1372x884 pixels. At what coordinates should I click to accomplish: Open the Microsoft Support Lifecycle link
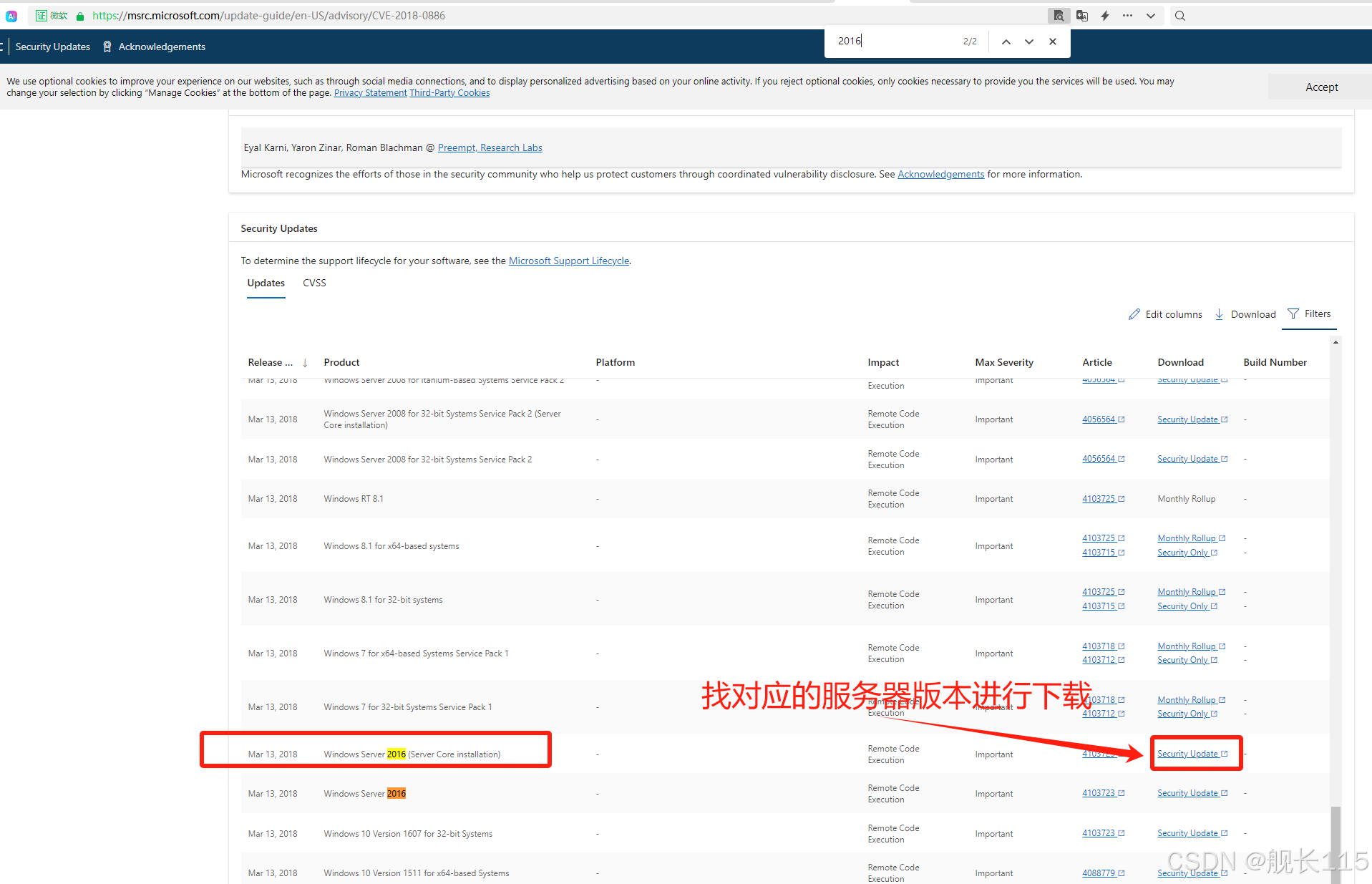568,261
